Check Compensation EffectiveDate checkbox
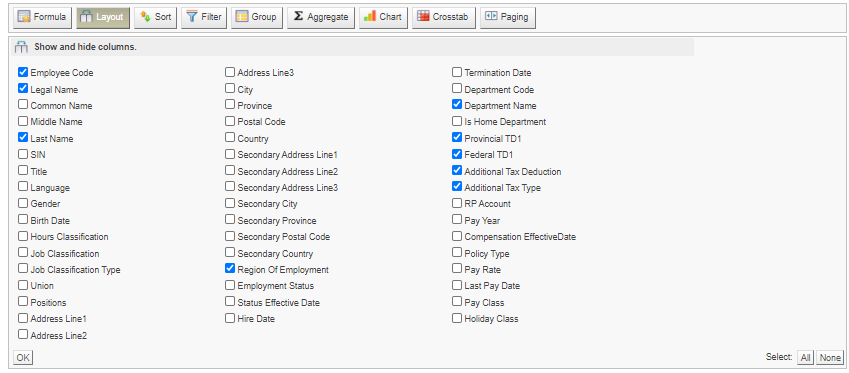Image resolution: width=849 pixels, height=373 pixels. click(x=457, y=236)
